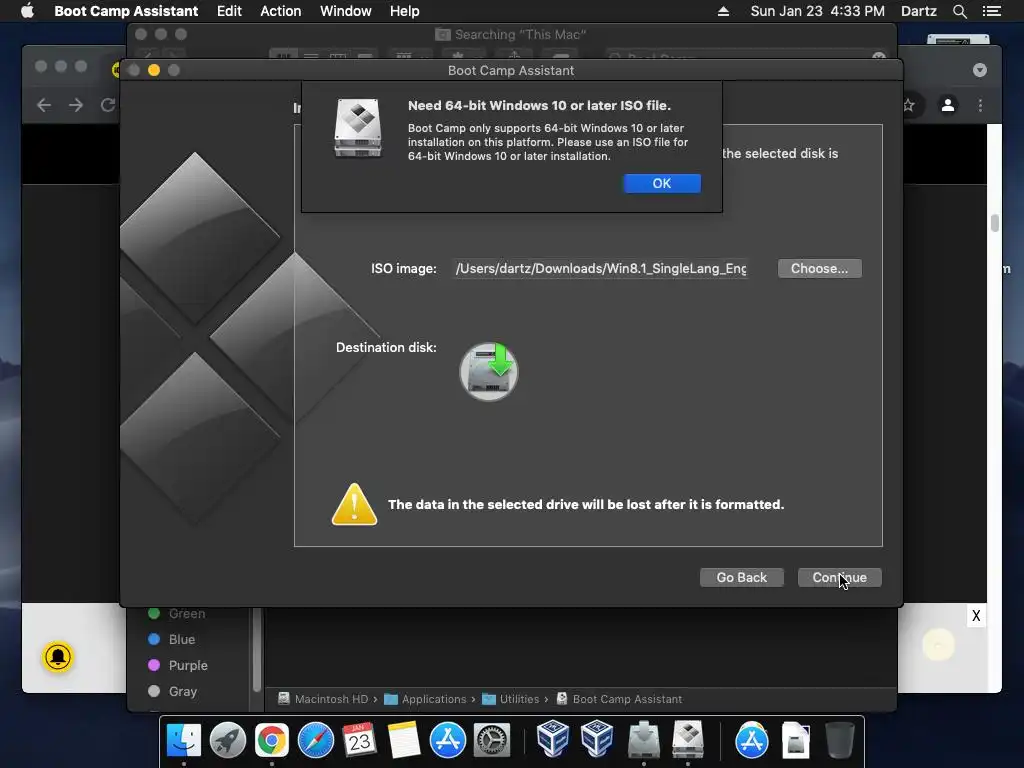Open Applications stack left of document stack
This screenshot has height=768, width=1024.
(x=752, y=740)
